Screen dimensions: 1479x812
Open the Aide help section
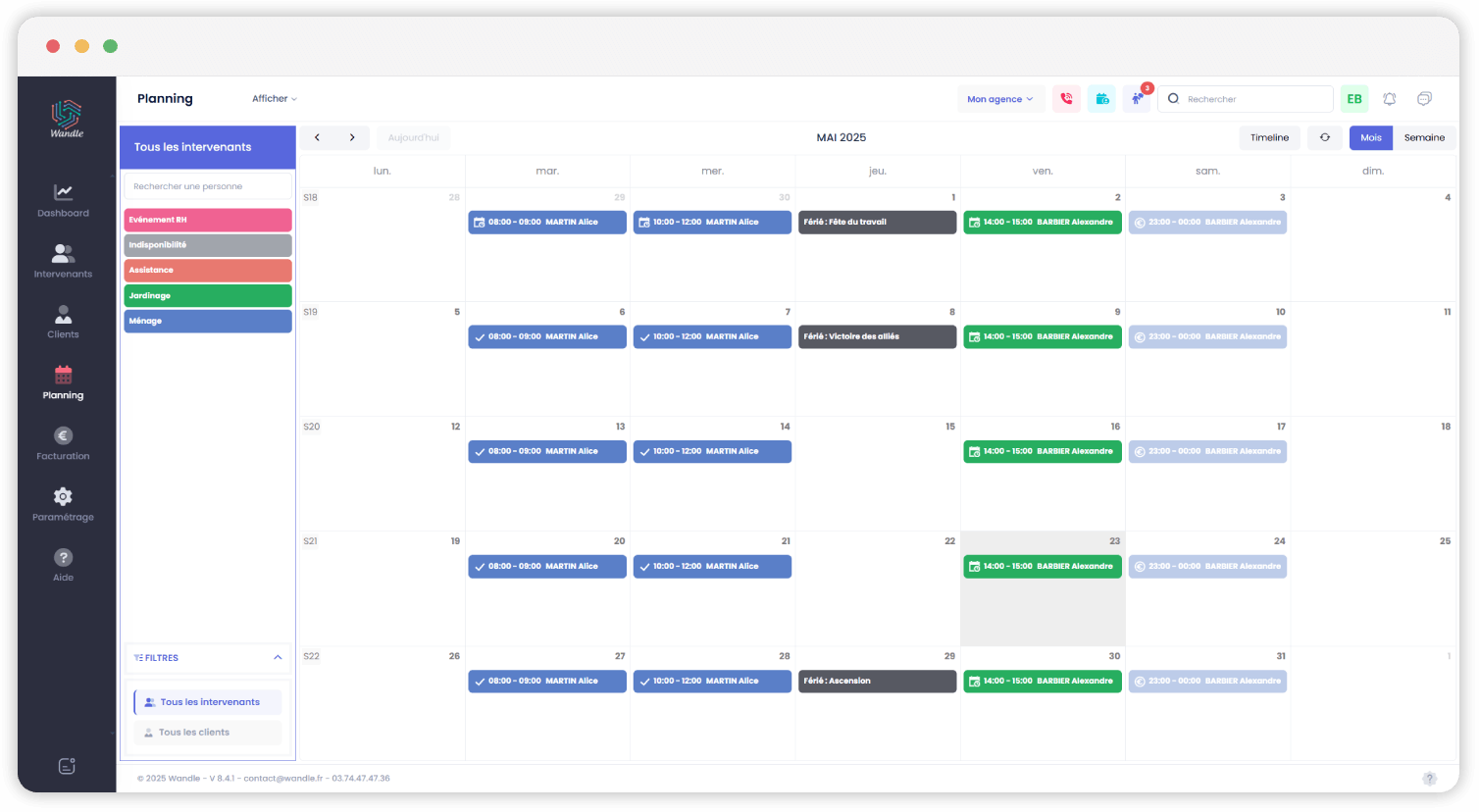pos(63,565)
